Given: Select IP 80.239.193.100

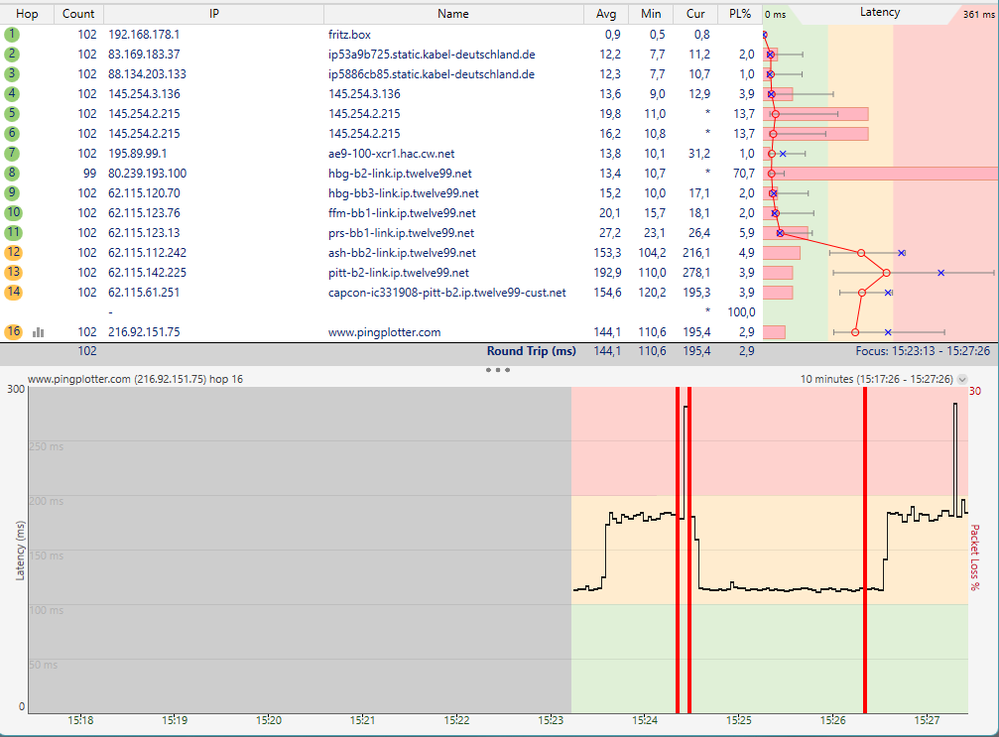Looking at the screenshot, I should point(147,173).
